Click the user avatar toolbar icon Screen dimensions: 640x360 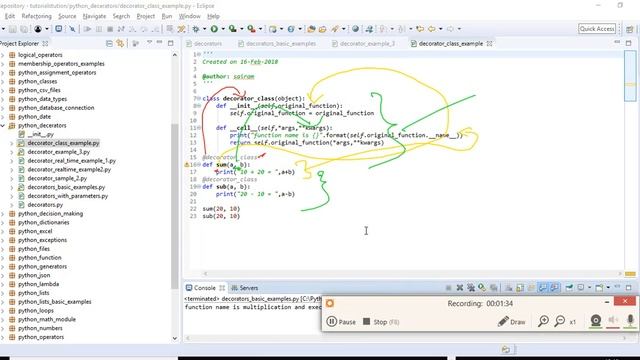(38, 29)
